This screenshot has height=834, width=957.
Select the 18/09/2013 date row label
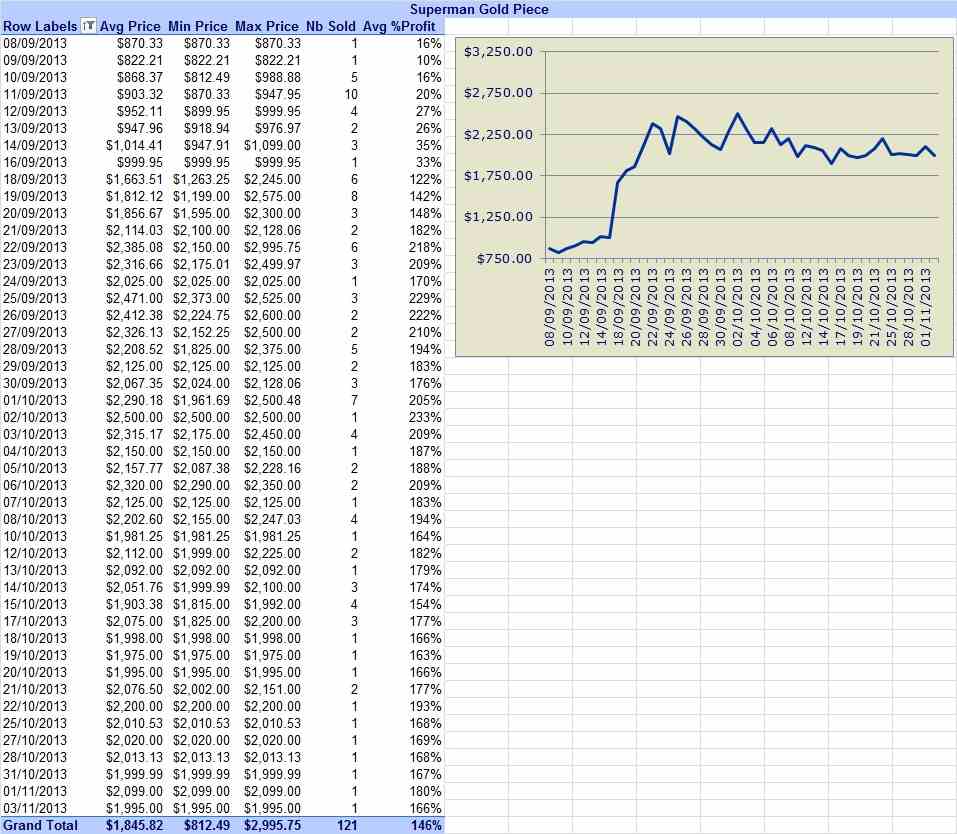(x=35, y=179)
